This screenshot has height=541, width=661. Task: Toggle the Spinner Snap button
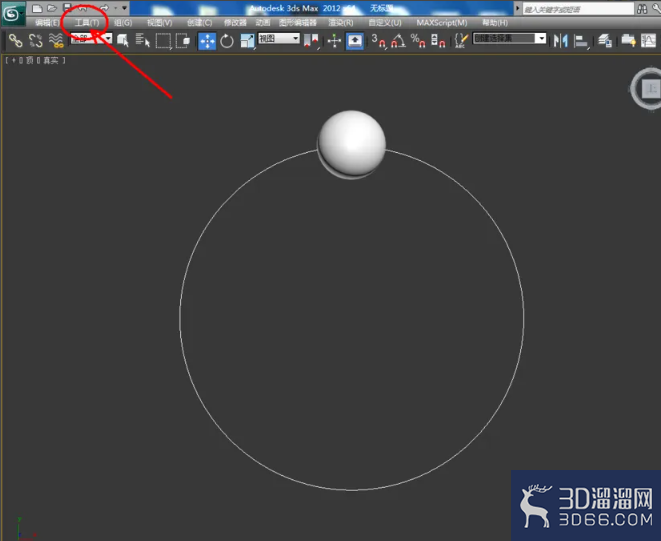pyautogui.click(x=438, y=41)
